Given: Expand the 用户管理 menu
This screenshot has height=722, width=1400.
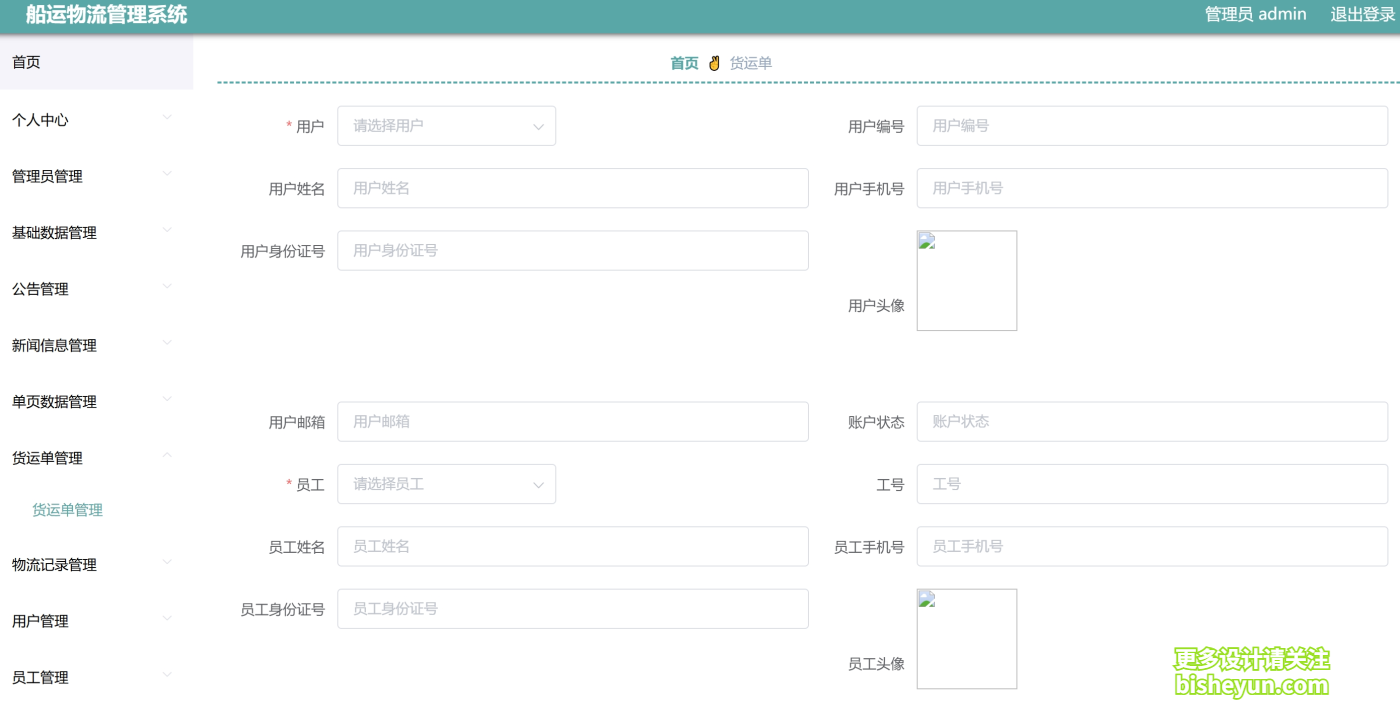Looking at the screenshot, I should coord(96,621).
